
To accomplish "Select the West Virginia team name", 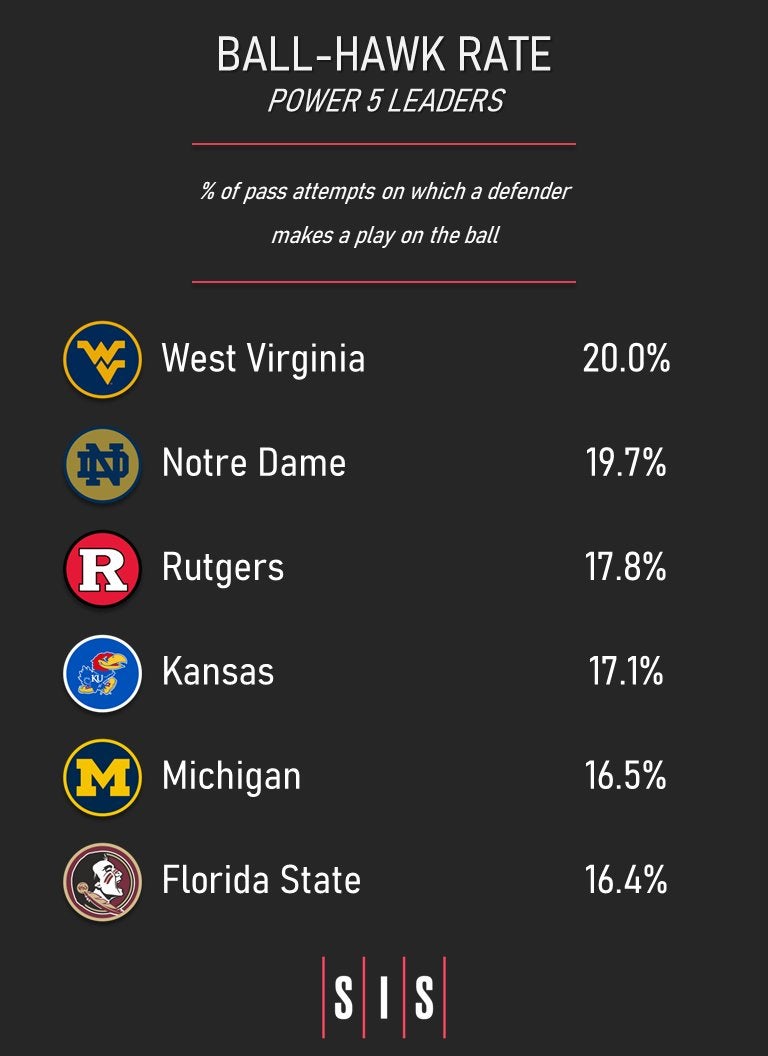I will click(x=263, y=358).
